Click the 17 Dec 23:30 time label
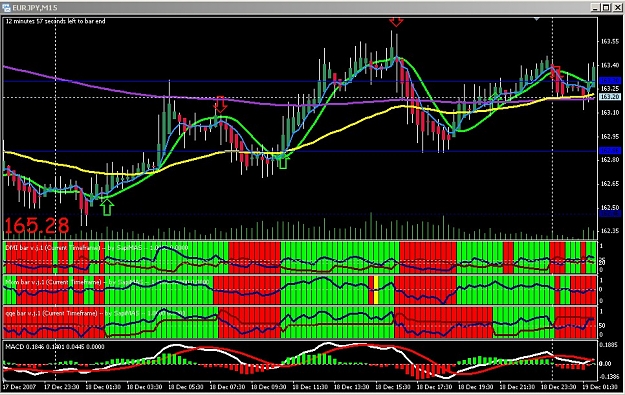Image resolution: width=625 pixels, height=395 pixels. 61,387
